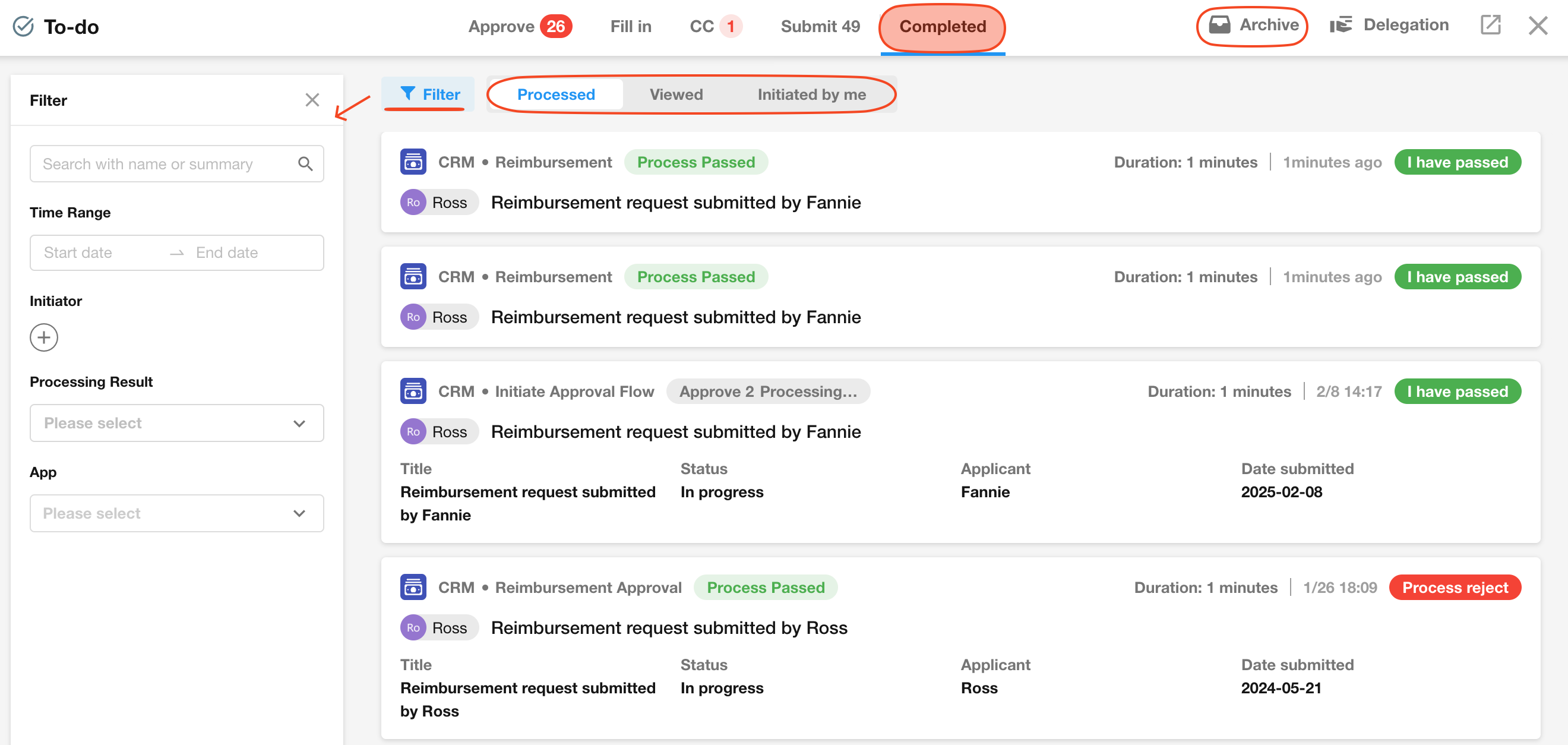
Task: Click I have passed on the second card
Action: 1457,276
